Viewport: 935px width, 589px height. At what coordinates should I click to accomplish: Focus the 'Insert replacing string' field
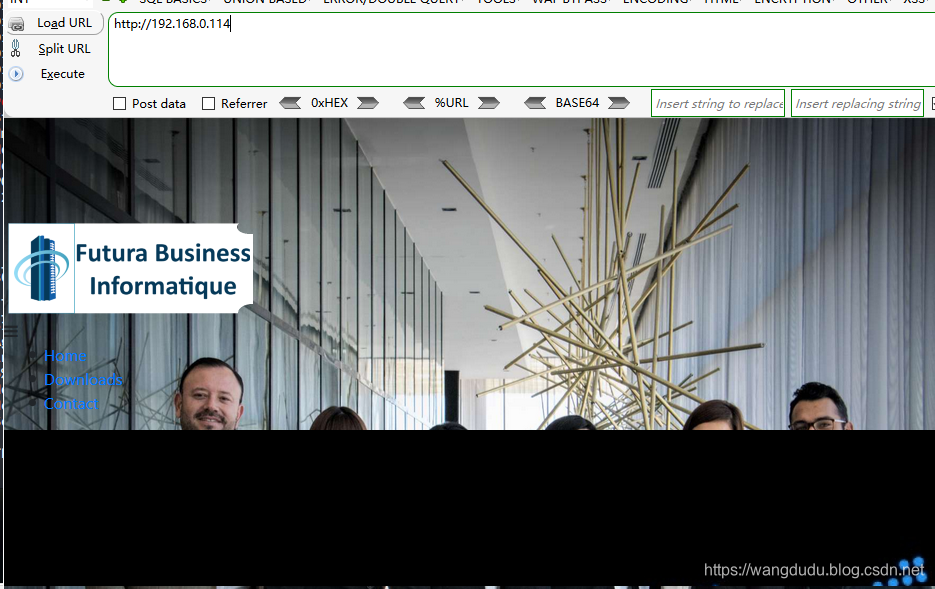click(857, 103)
